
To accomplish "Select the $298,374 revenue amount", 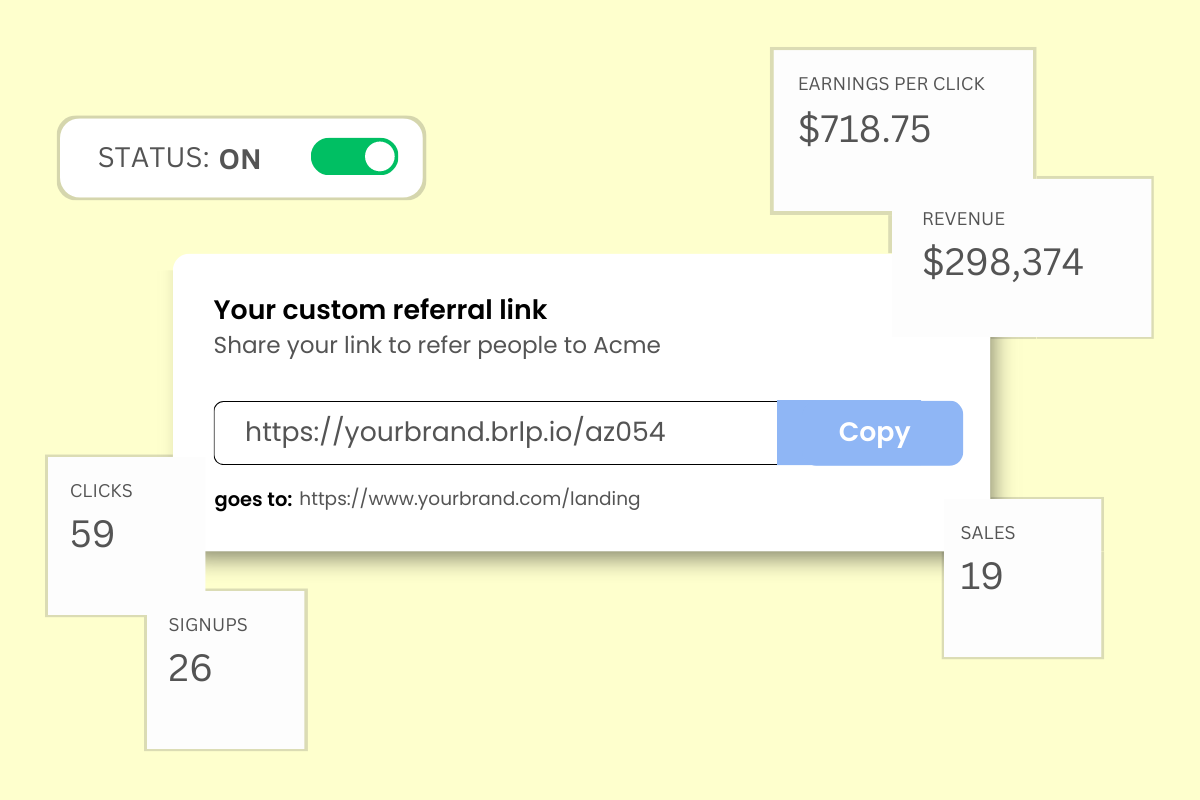I will coord(1002,262).
